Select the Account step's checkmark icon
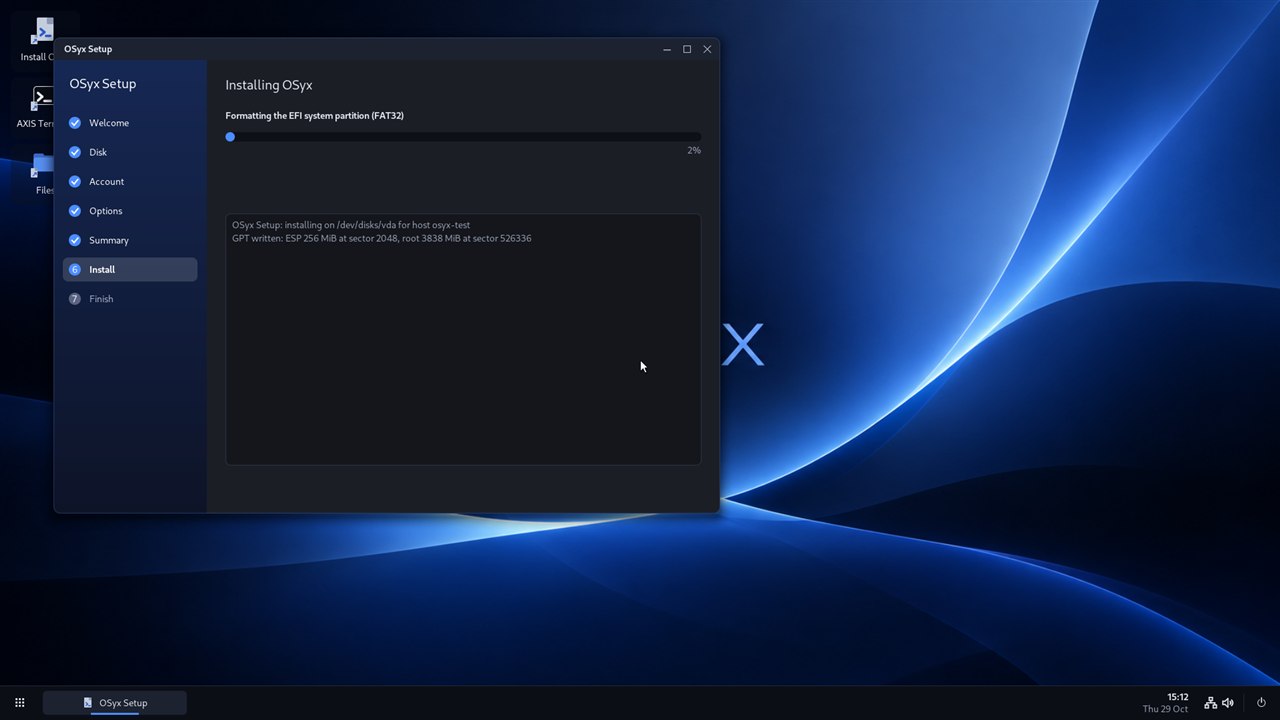 75,182
